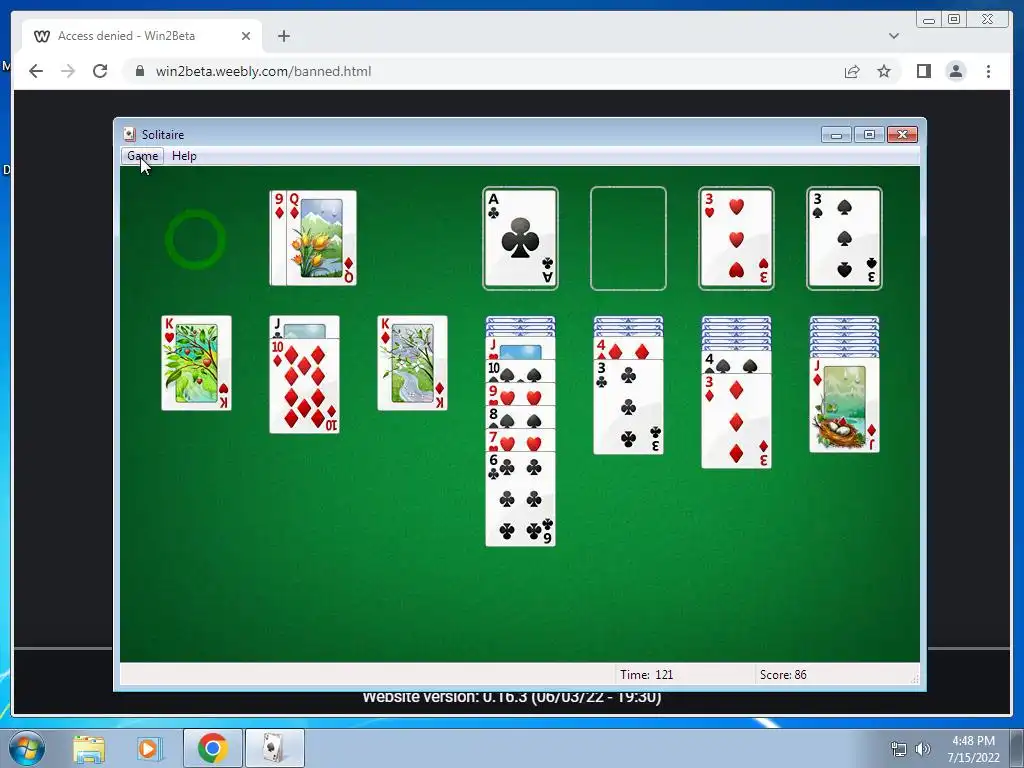Share this page via Chrome share icon
This screenshot has height=768, width=1024.
click(x=852, y=71)
